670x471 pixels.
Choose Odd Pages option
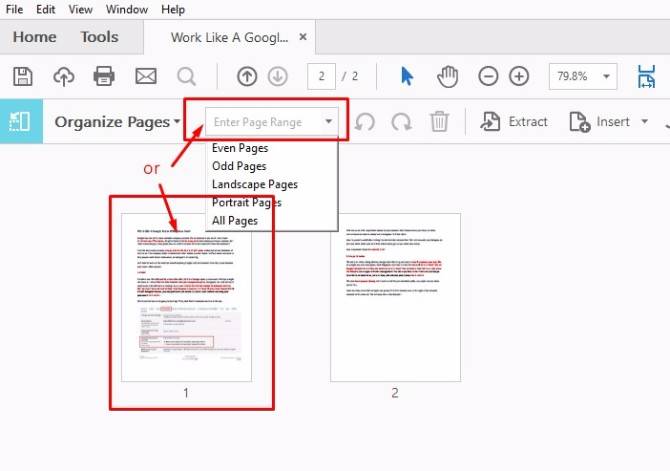[x=239, y=166]
